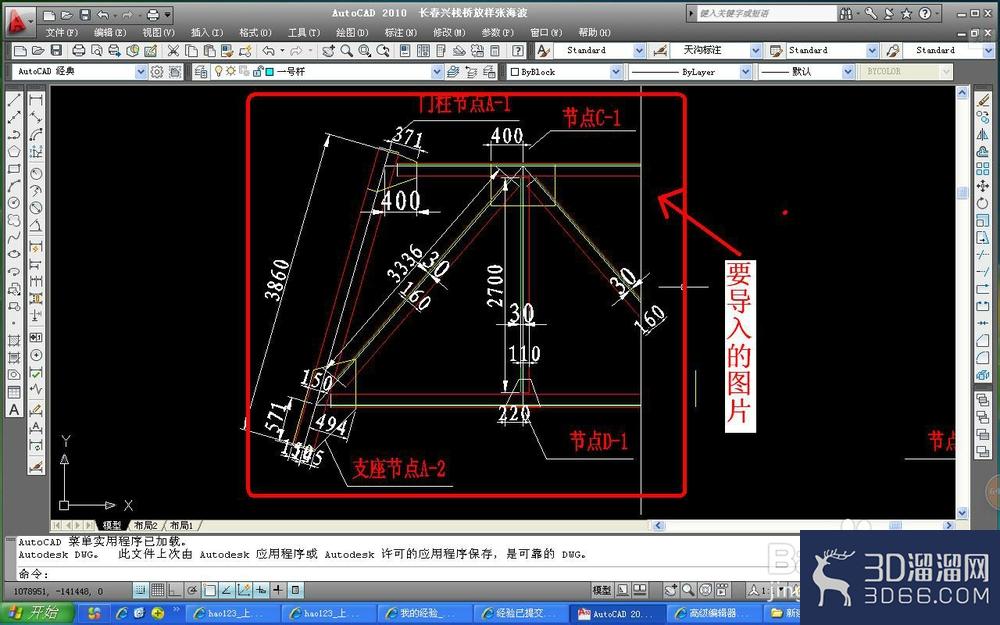
Task: Toggle Ortho mode in status bar
Action: coord(175,590)
